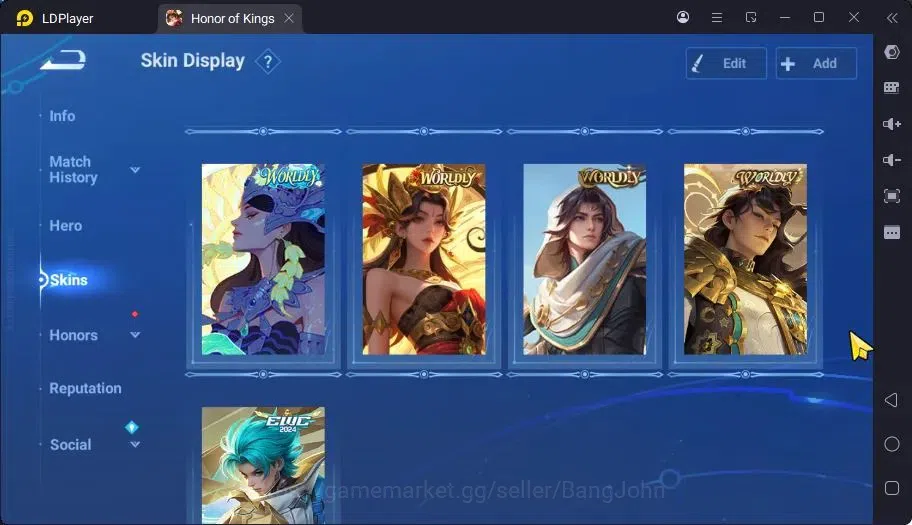Open the more tools ellipsis icon
The height and width of the screenshot is (525, 912).
(x=892, y=233)
